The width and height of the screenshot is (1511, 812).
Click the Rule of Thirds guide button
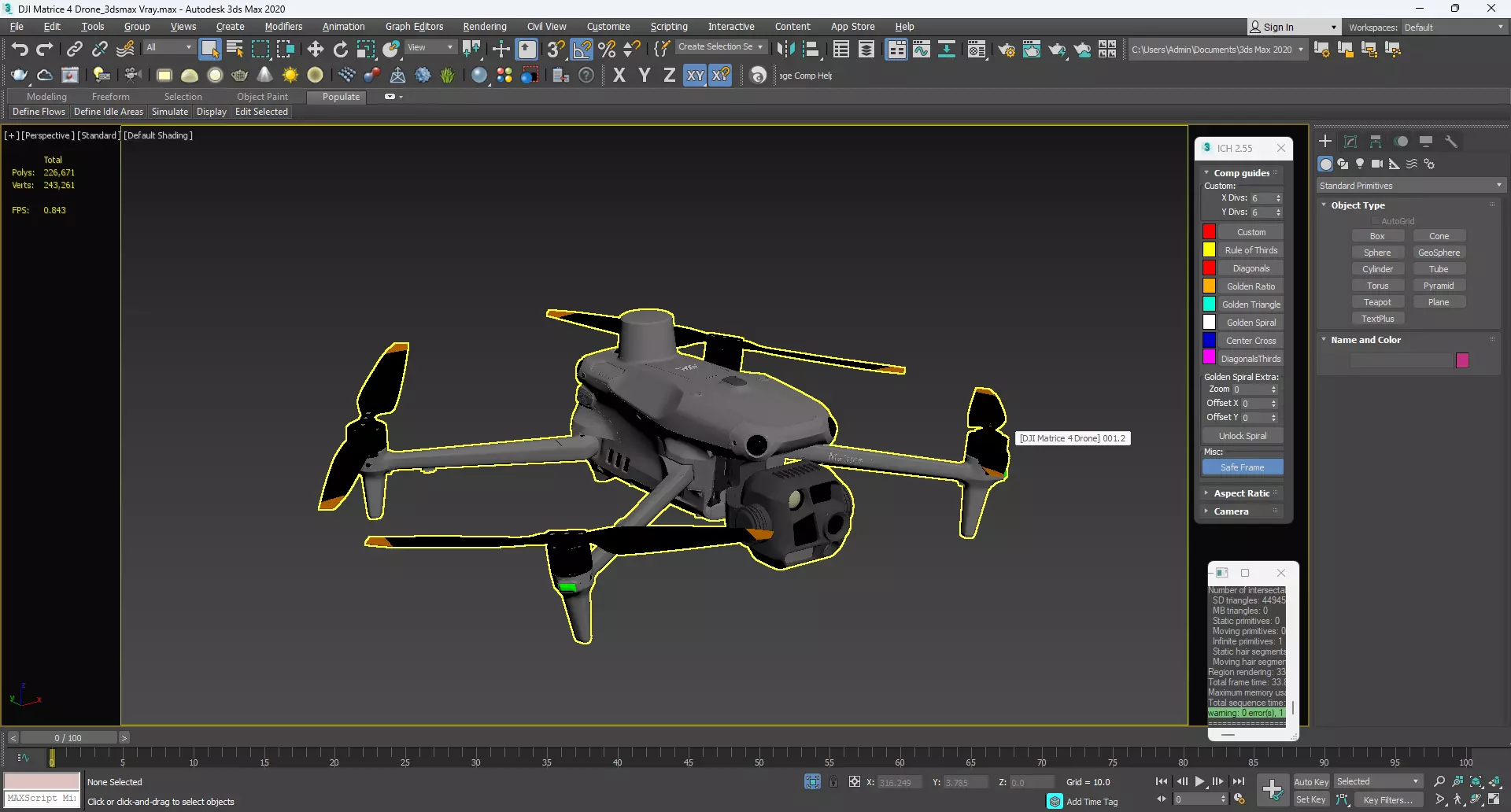(x=1251, y=250)
